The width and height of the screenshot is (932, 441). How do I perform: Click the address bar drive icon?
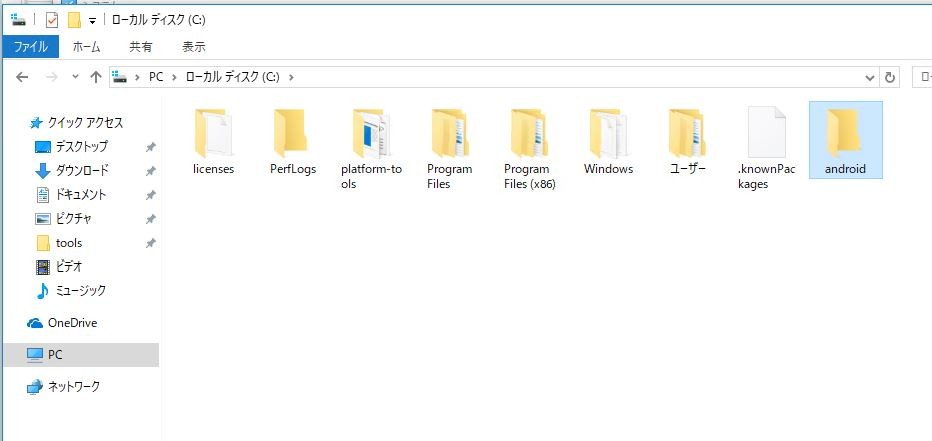120,77
